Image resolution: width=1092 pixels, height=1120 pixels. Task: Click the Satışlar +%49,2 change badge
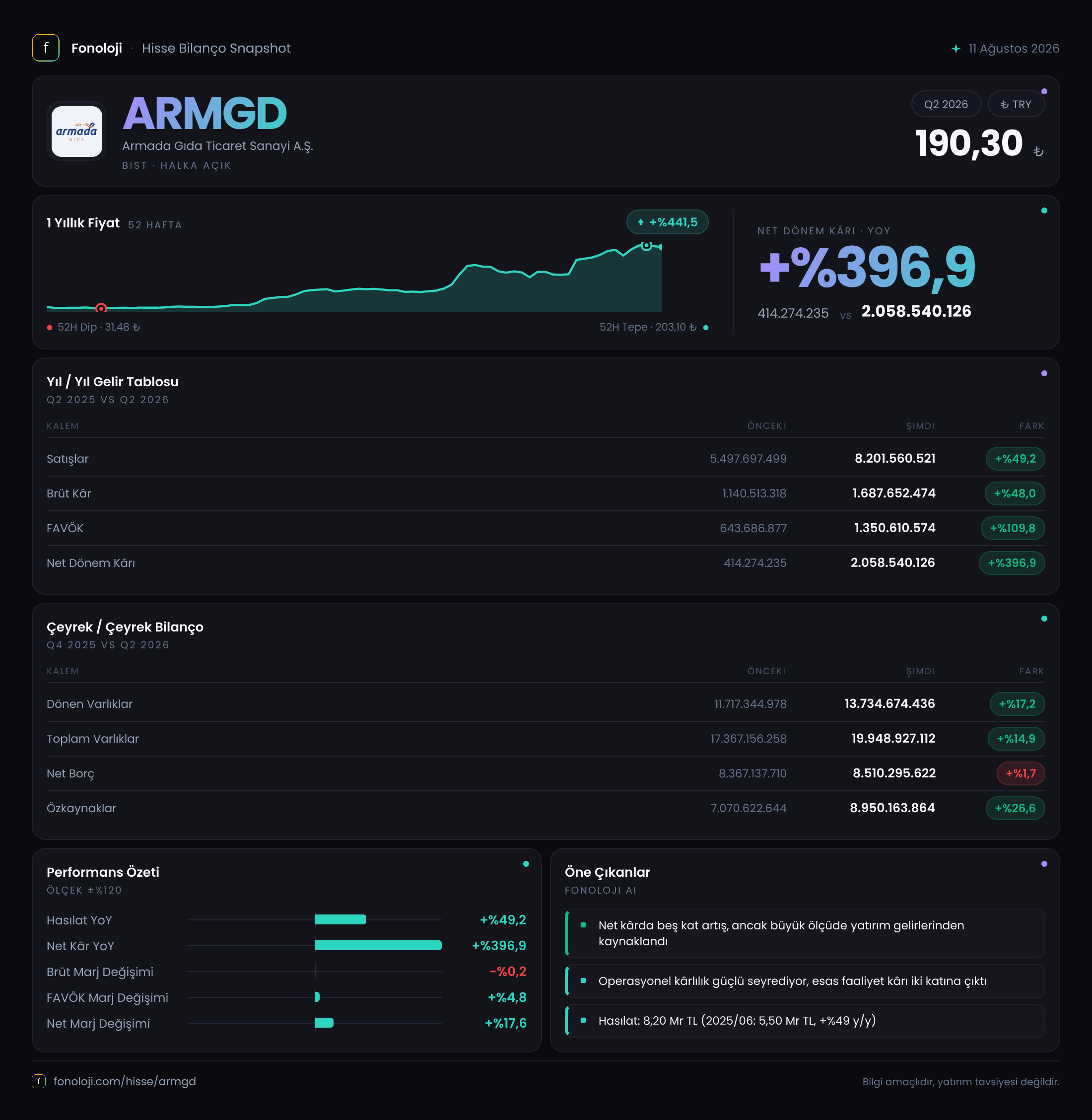[1015, 458]
